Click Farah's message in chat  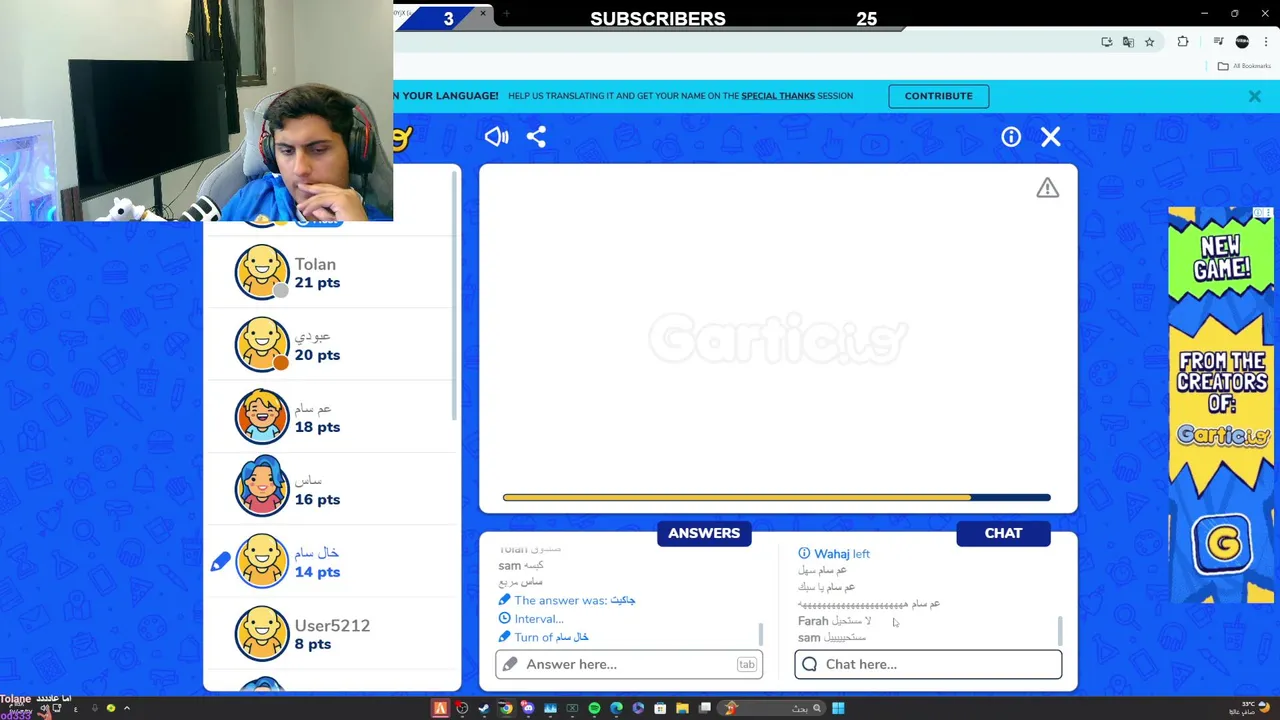[x=834, y=621]
